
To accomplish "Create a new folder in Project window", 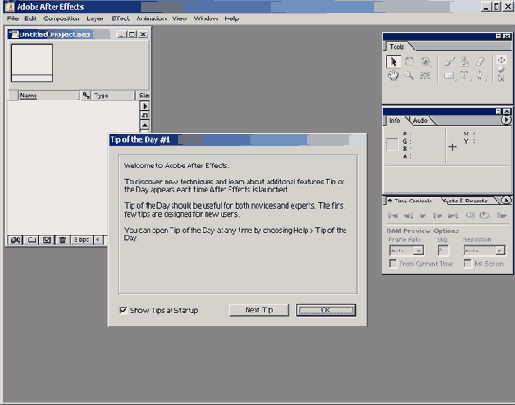I will point(31,240).
